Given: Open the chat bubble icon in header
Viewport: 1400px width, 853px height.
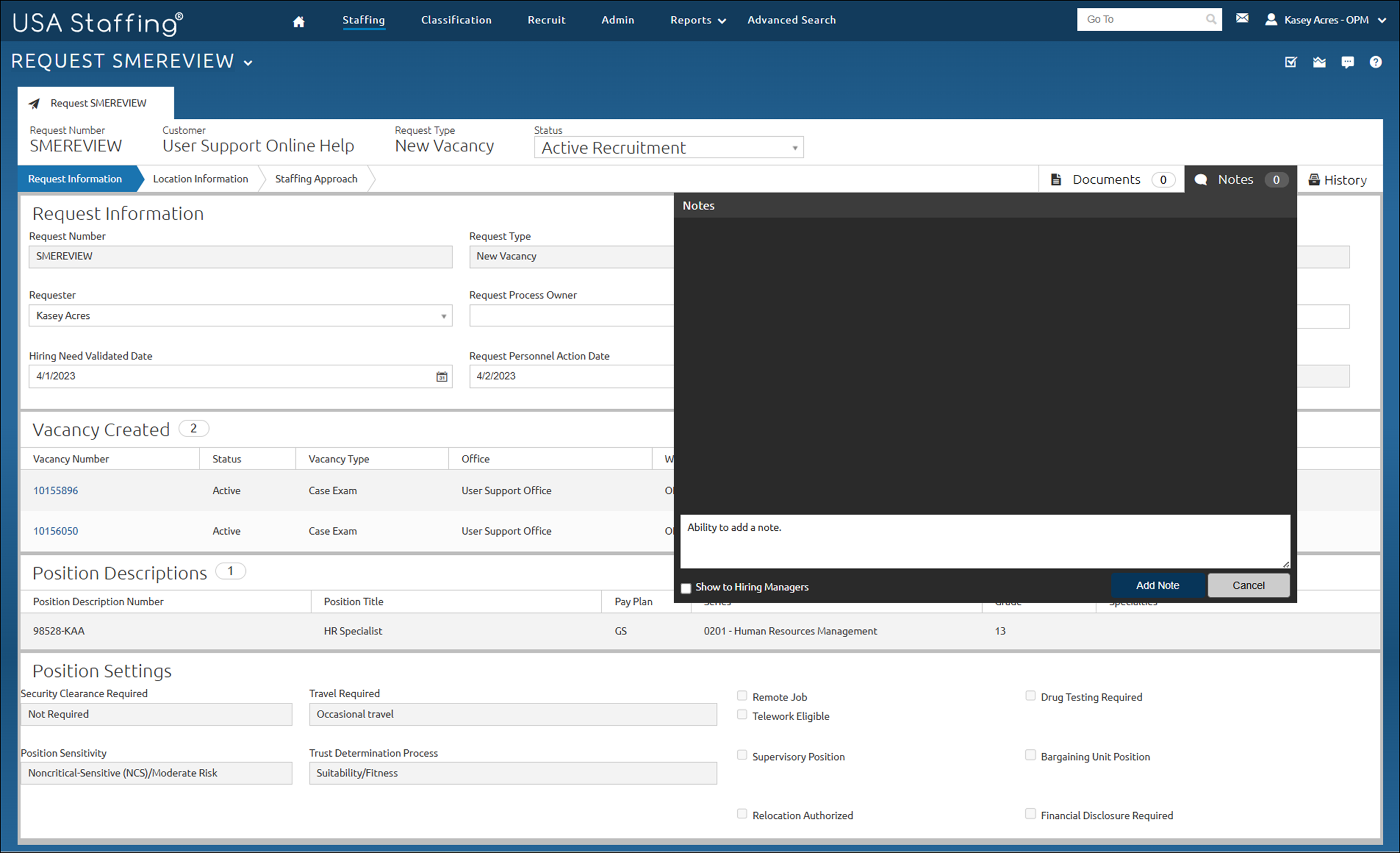Looking at the screenshot, I should 1348,62.
